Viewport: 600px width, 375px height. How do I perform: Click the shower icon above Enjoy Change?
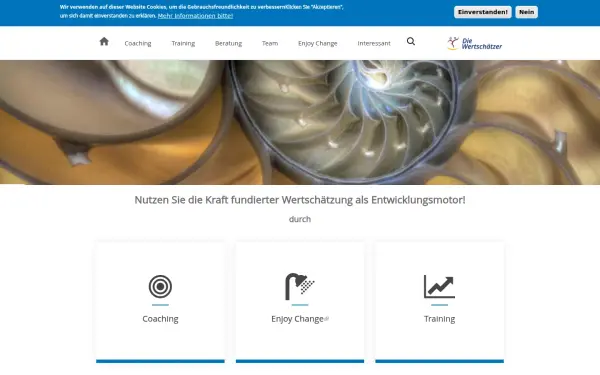300,286
